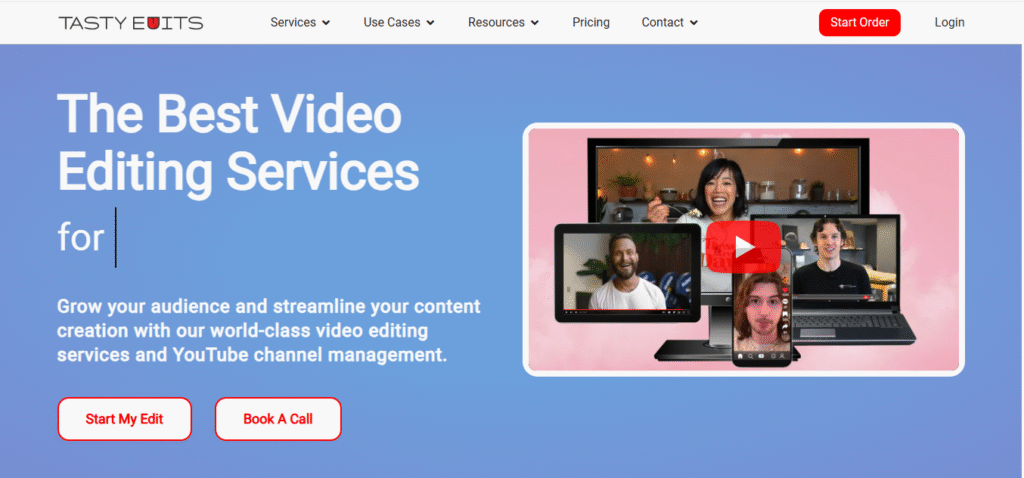Click the Tasty Edits logo
Viewport: 1024px width, 478px height.
[131, 23]
